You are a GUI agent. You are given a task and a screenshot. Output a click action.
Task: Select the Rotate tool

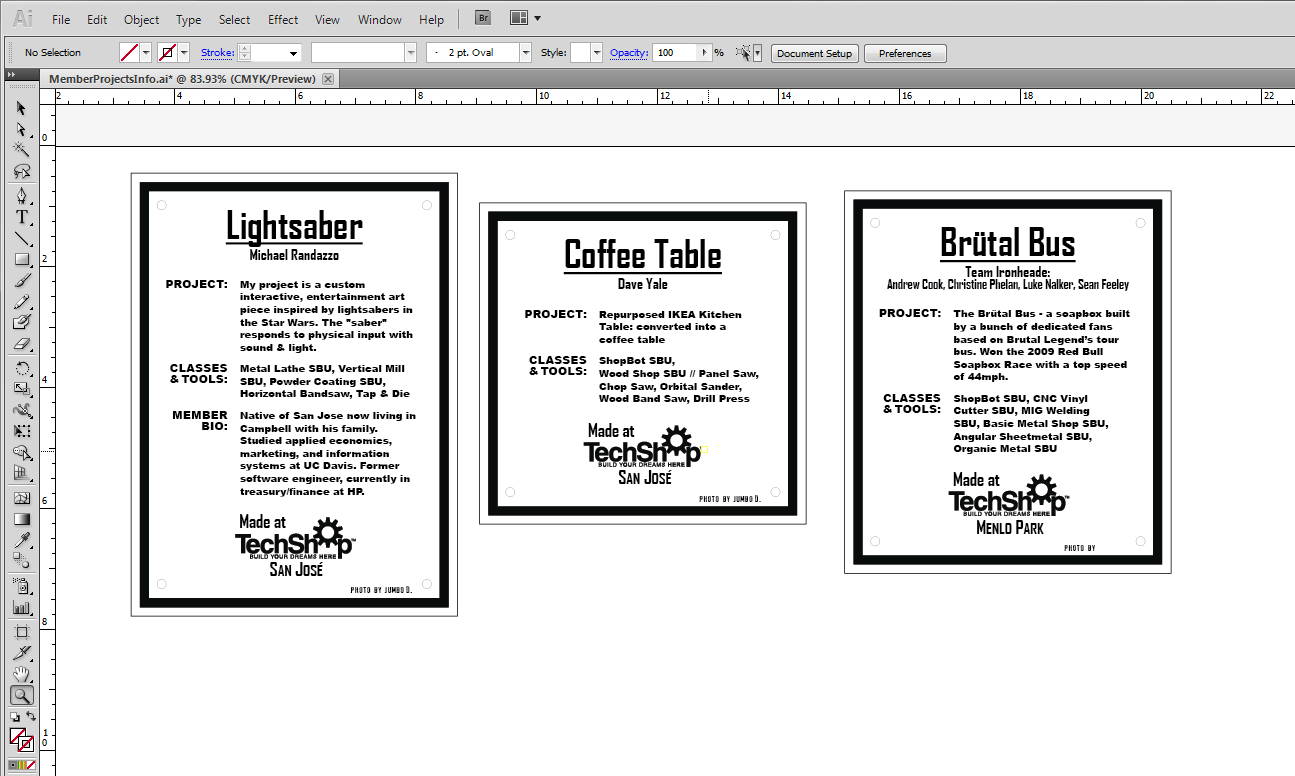tap(21, 368)
